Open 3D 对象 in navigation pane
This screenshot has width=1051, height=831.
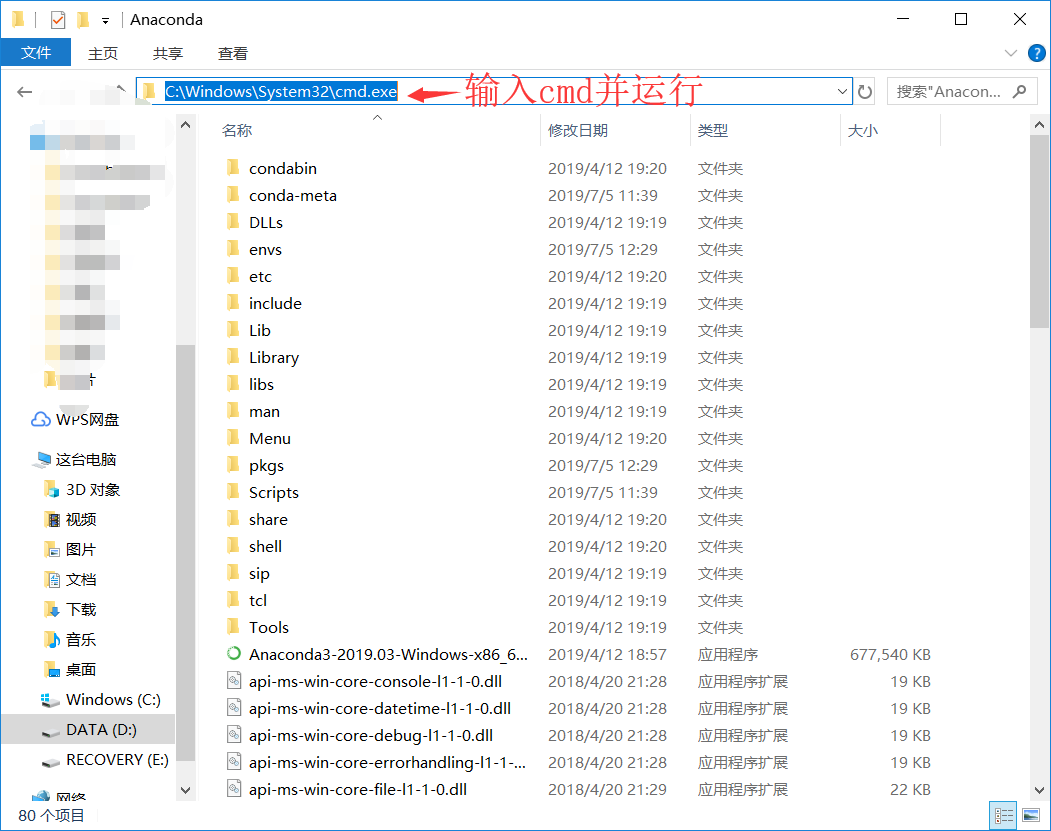pyautogui.click(x=92, y=490)
